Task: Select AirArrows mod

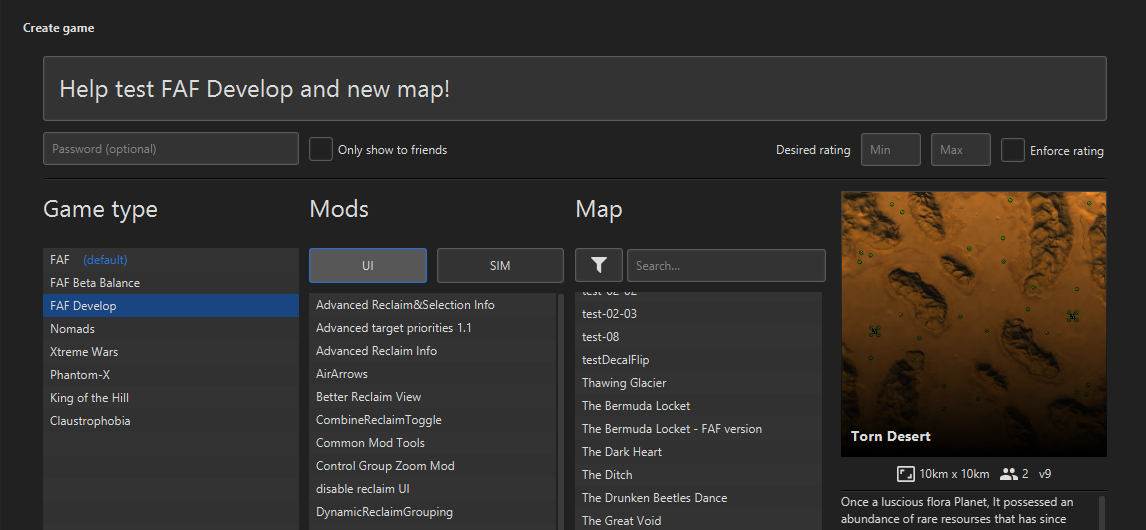Action: (x=433, y=374)
